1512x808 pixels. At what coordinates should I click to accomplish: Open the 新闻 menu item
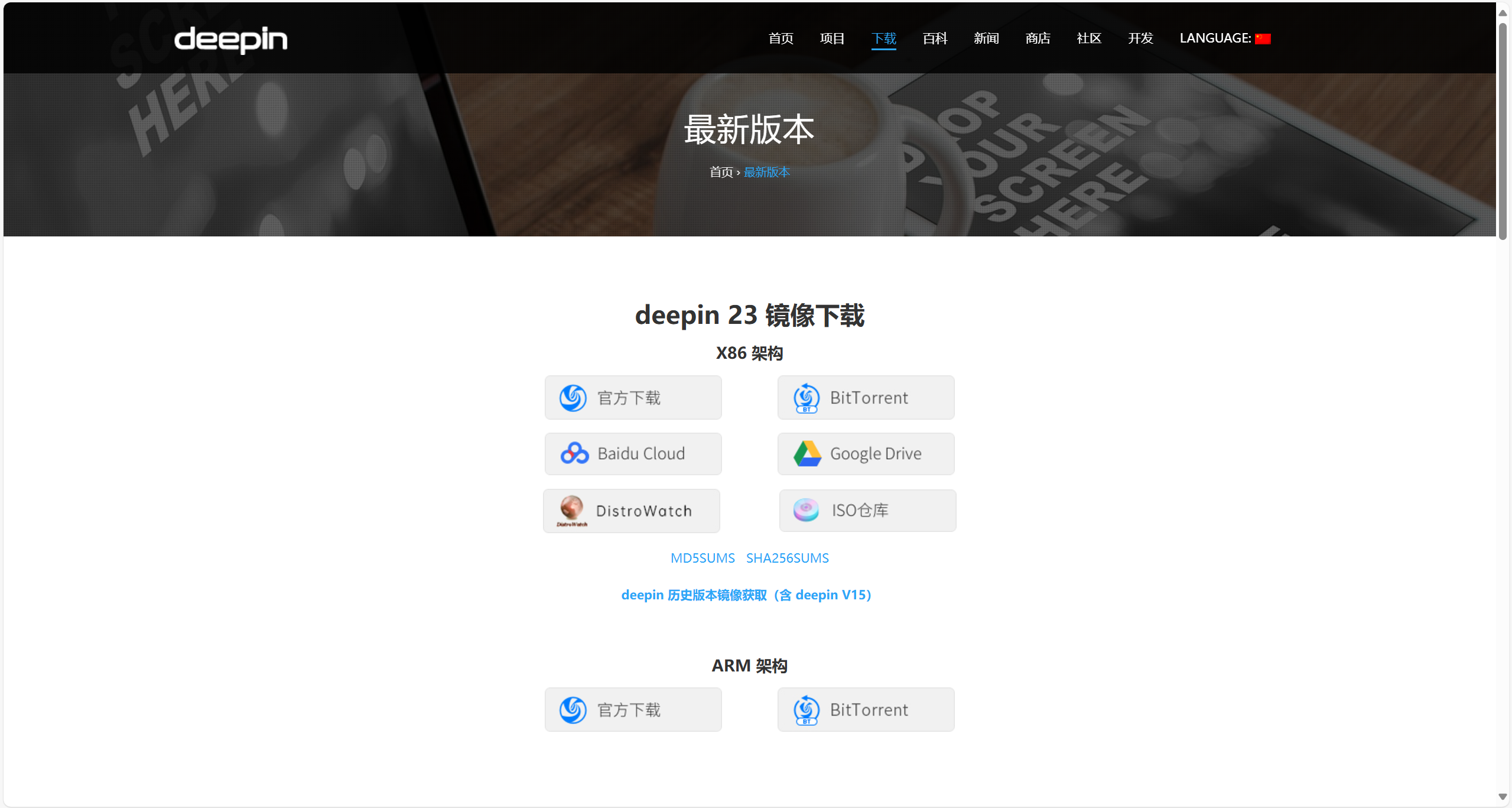[x=987, y=38]
